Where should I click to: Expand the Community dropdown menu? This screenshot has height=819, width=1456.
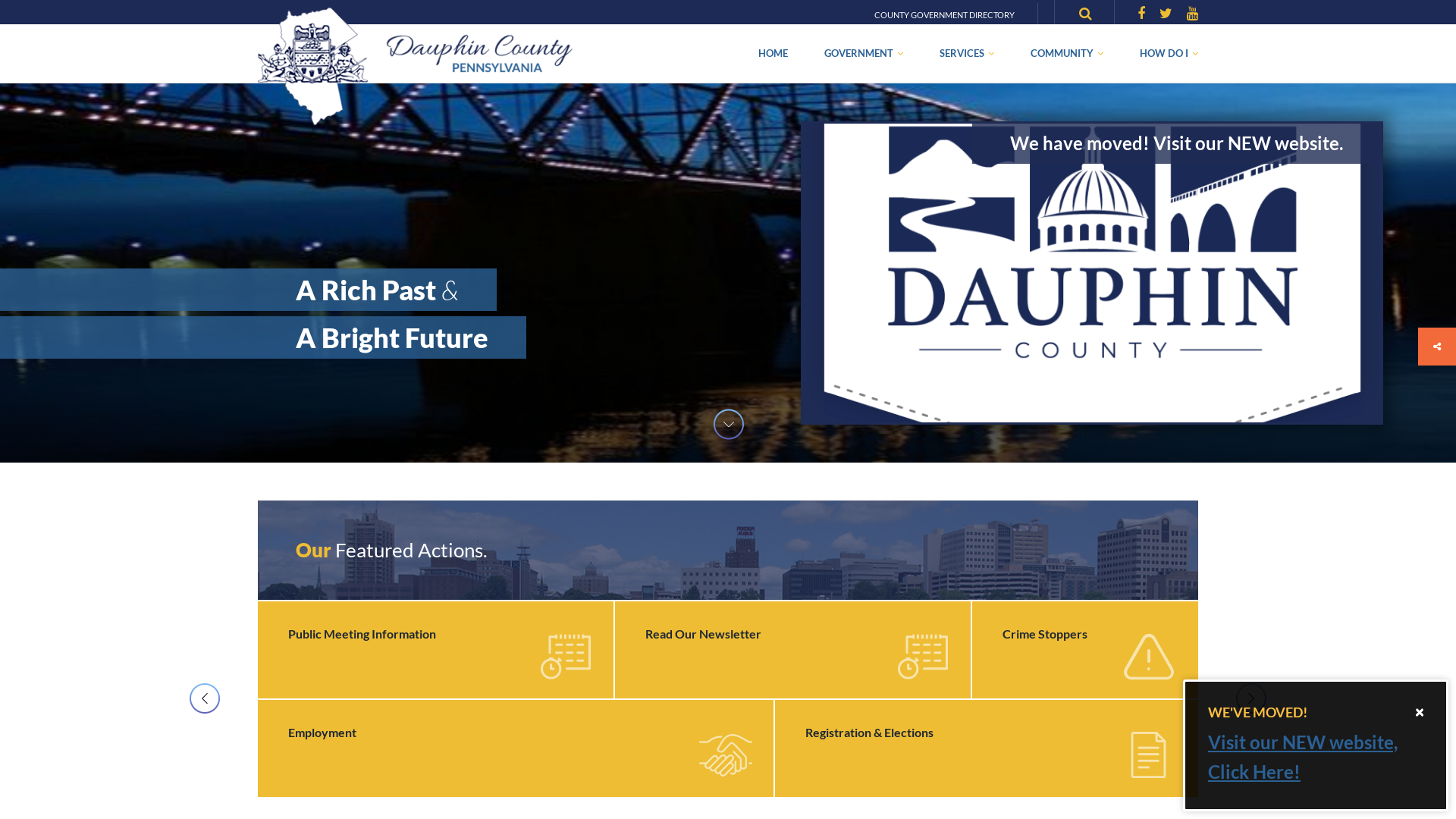[x=1067, y=53]
